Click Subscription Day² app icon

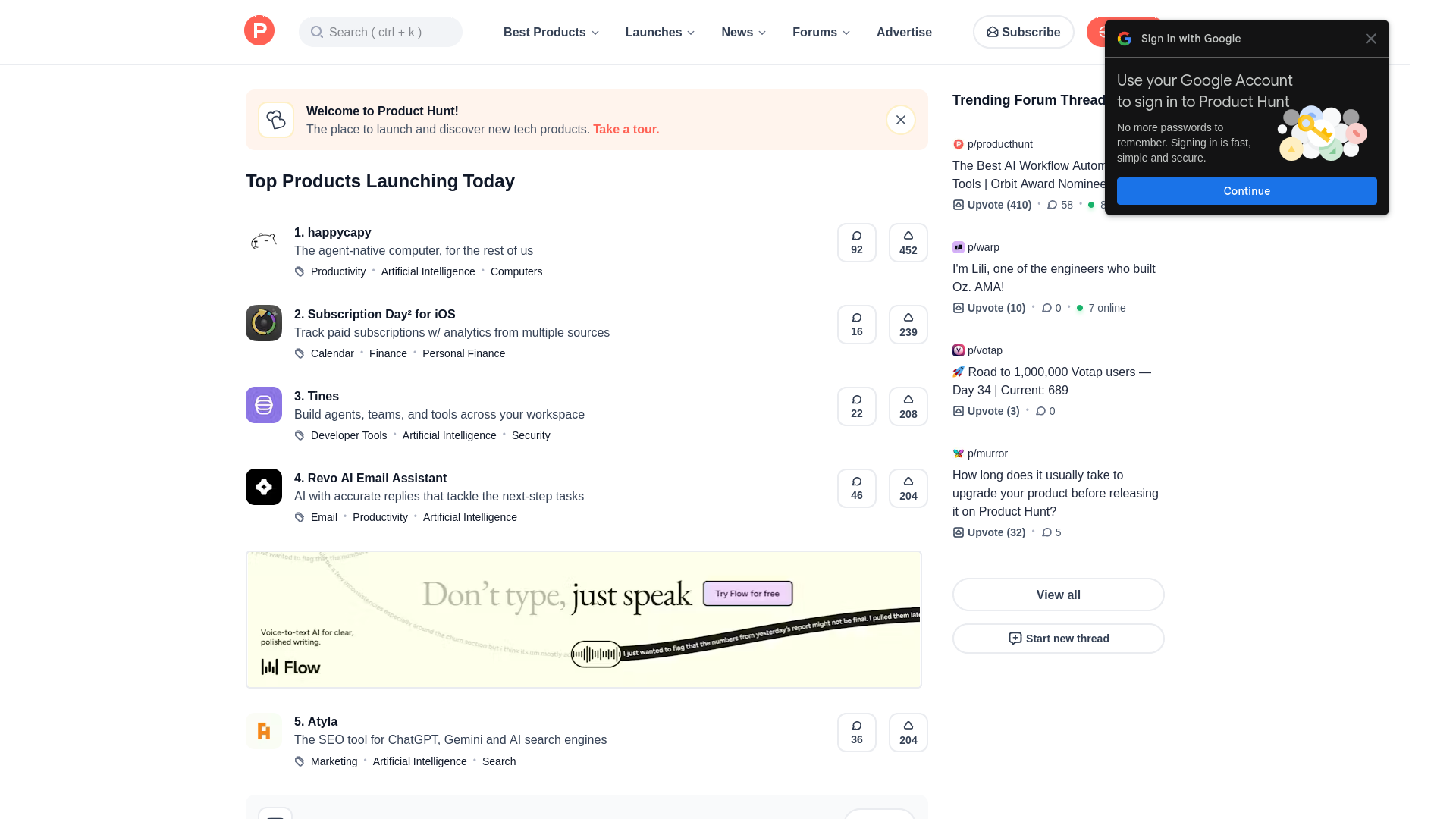pos(263,324)
